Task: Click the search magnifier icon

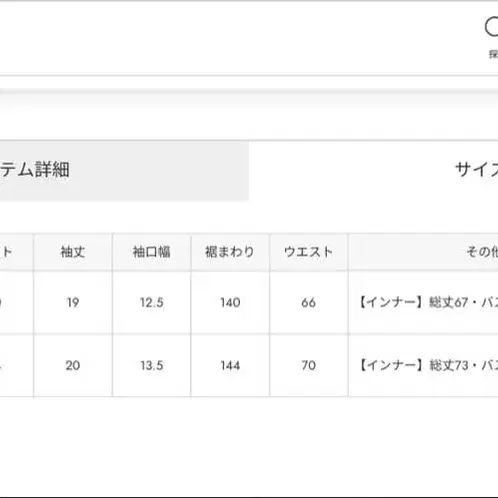Action: [492, 27]
